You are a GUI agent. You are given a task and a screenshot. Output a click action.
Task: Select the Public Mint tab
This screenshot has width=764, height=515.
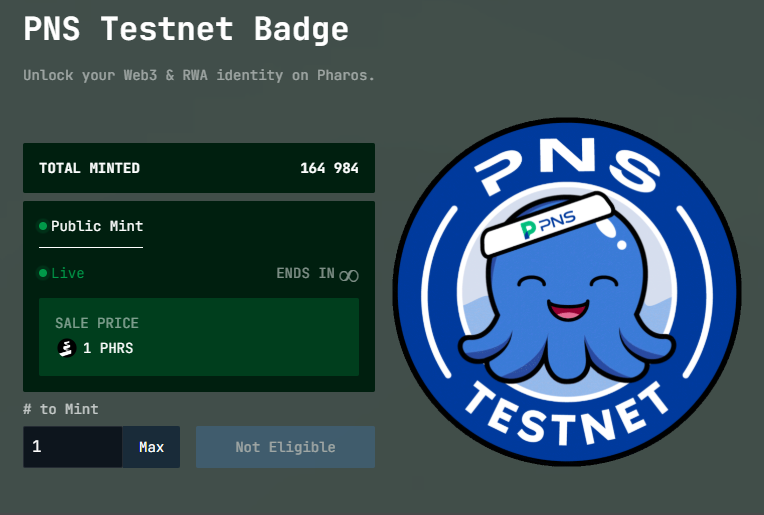pos(91,226)
